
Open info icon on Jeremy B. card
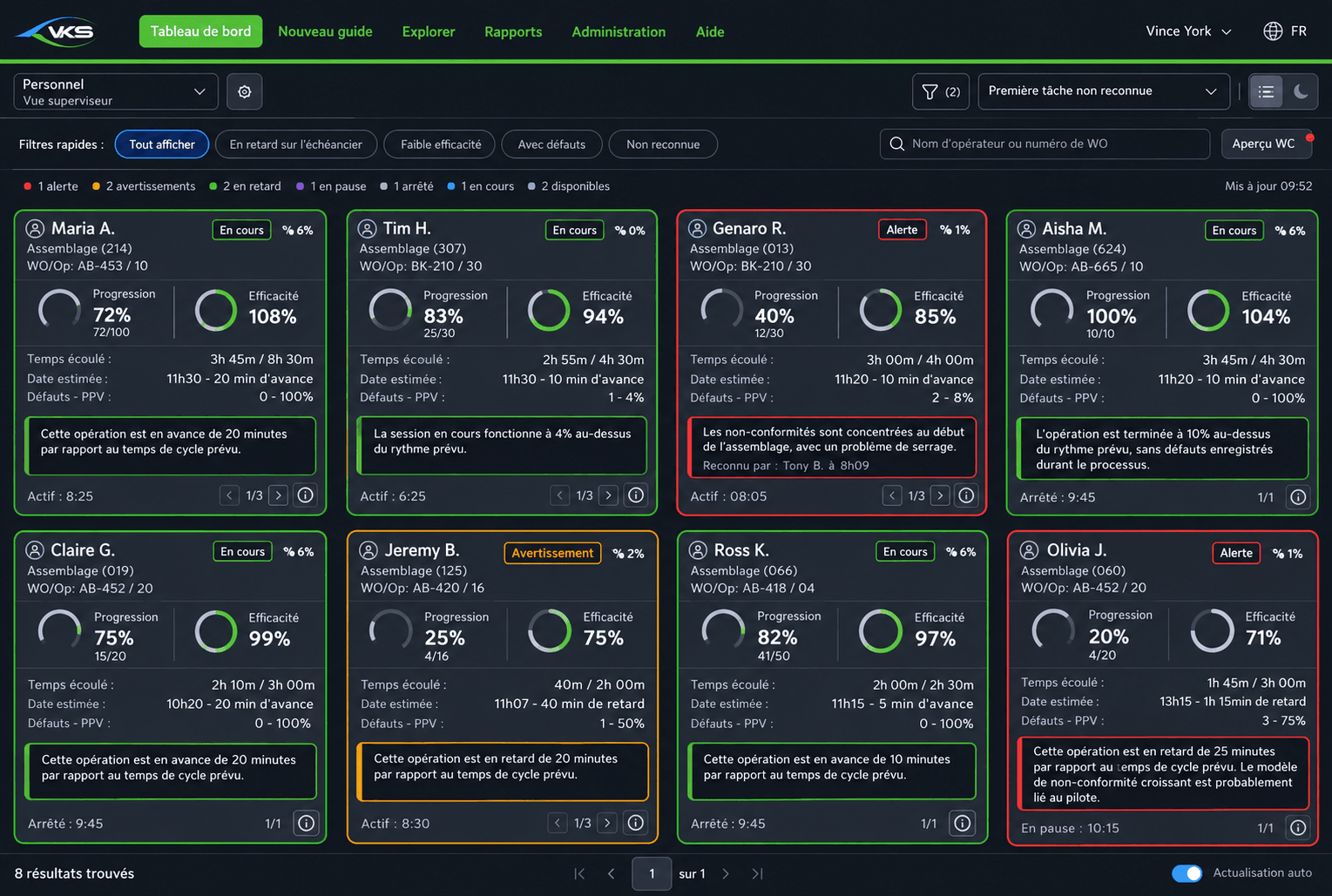tap(636, 823)
